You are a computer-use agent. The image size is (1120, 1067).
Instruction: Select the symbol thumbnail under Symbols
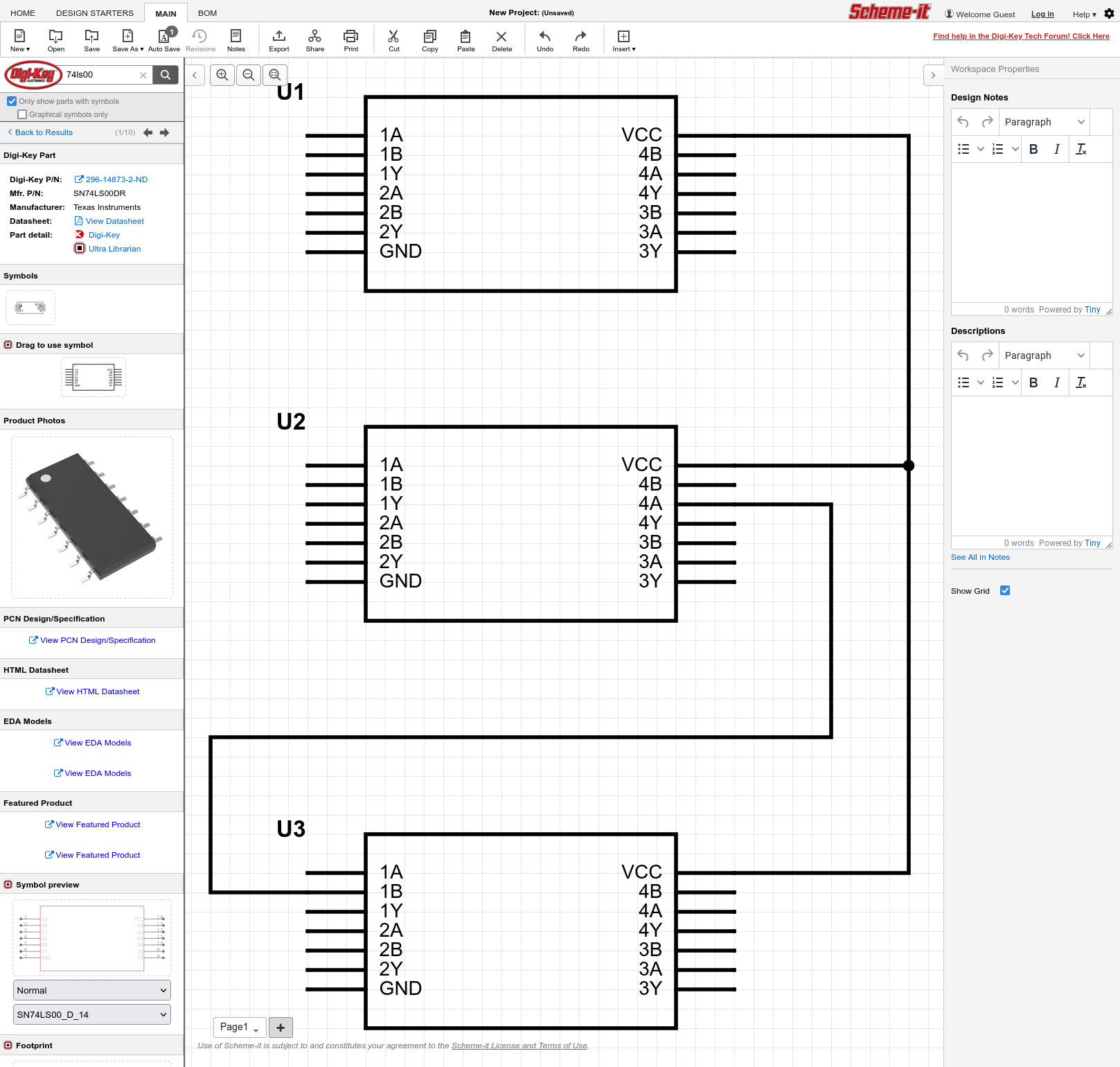pos(30,308)
